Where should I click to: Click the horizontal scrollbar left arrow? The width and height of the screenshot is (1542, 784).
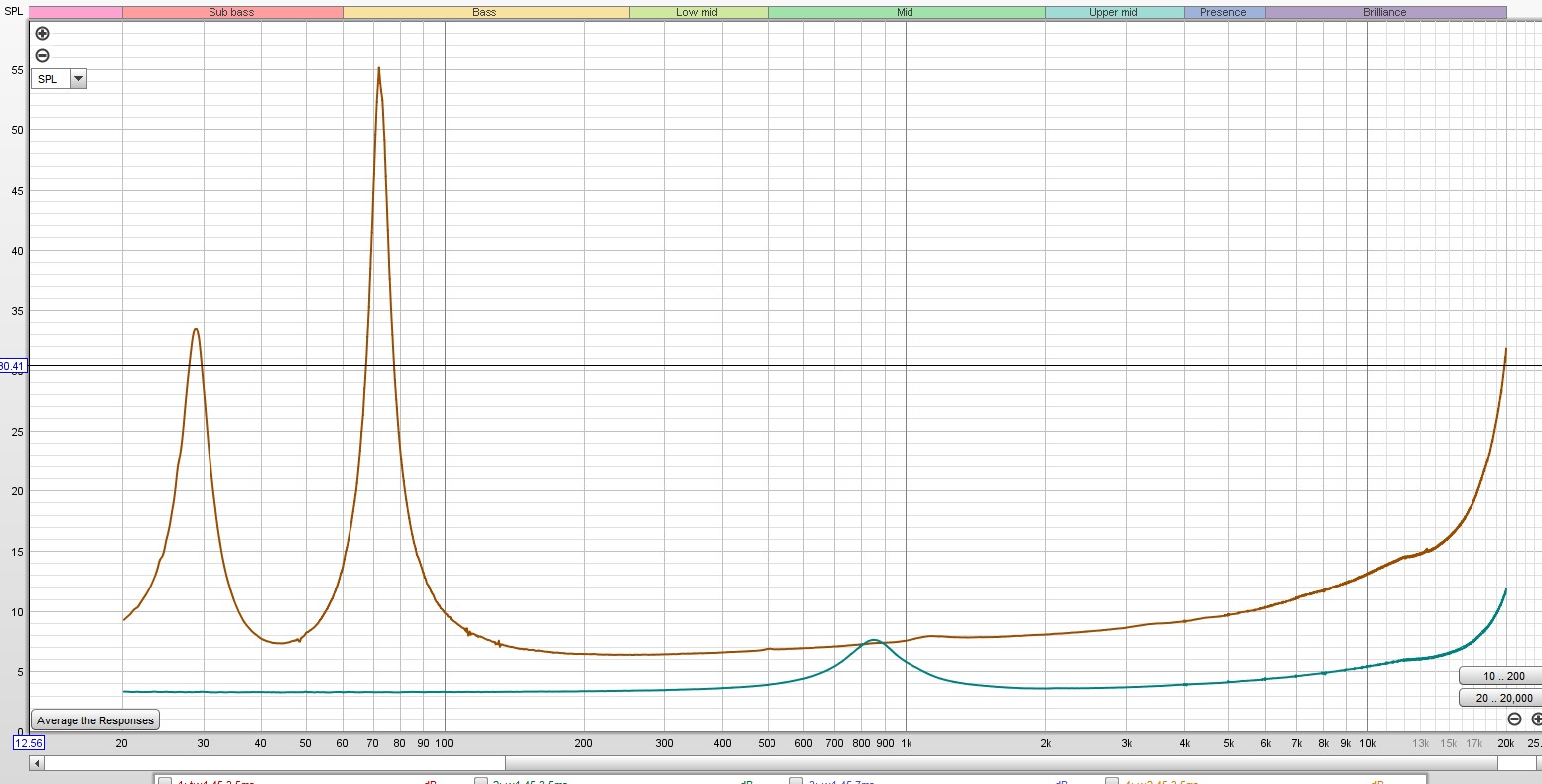36,763
